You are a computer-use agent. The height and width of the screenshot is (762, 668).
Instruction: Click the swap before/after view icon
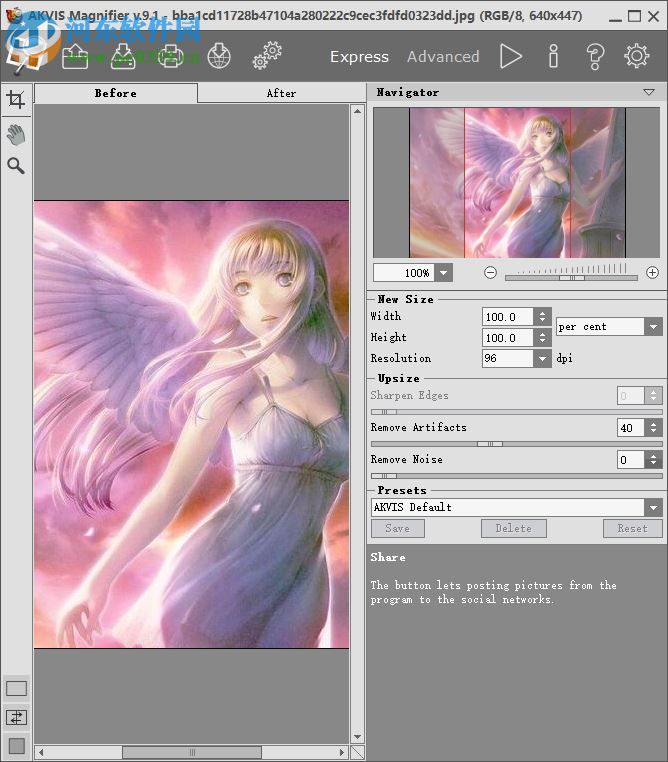point(17,717)
